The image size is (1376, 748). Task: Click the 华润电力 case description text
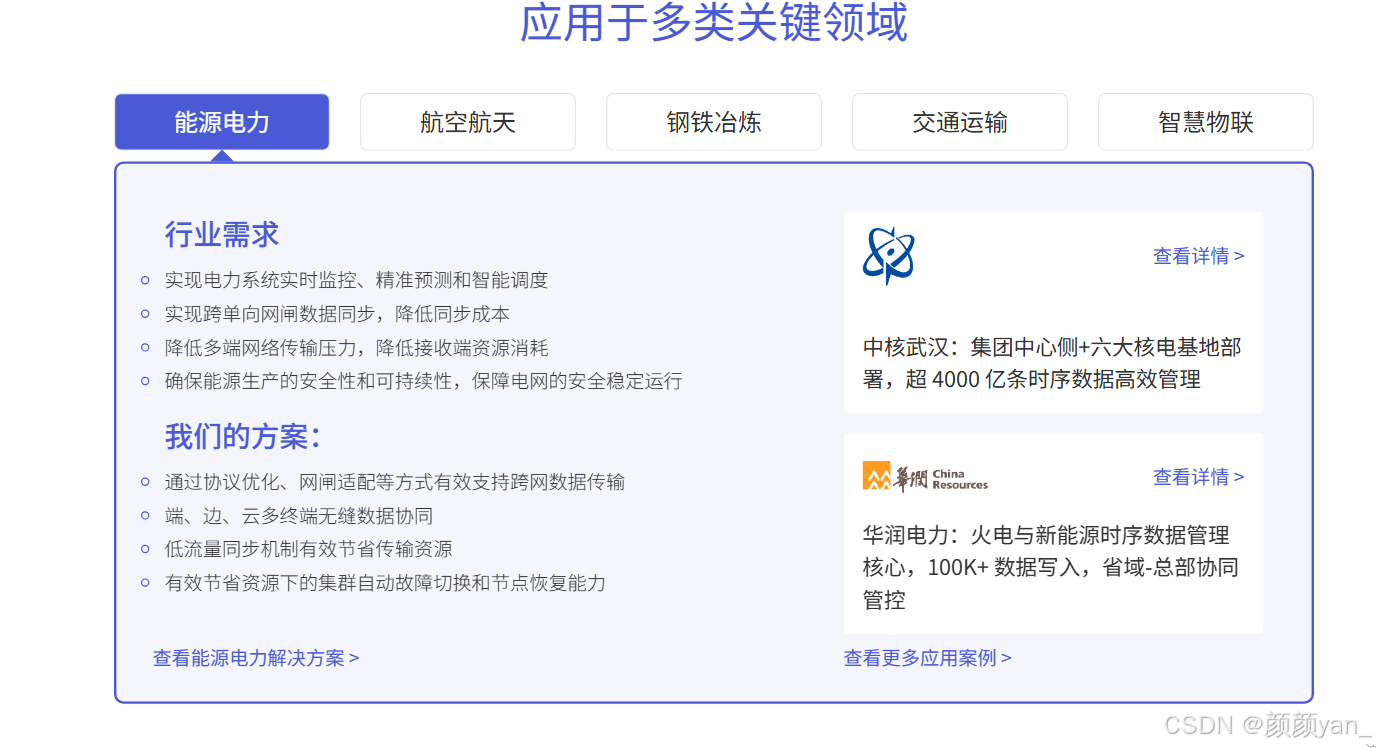1051,567
